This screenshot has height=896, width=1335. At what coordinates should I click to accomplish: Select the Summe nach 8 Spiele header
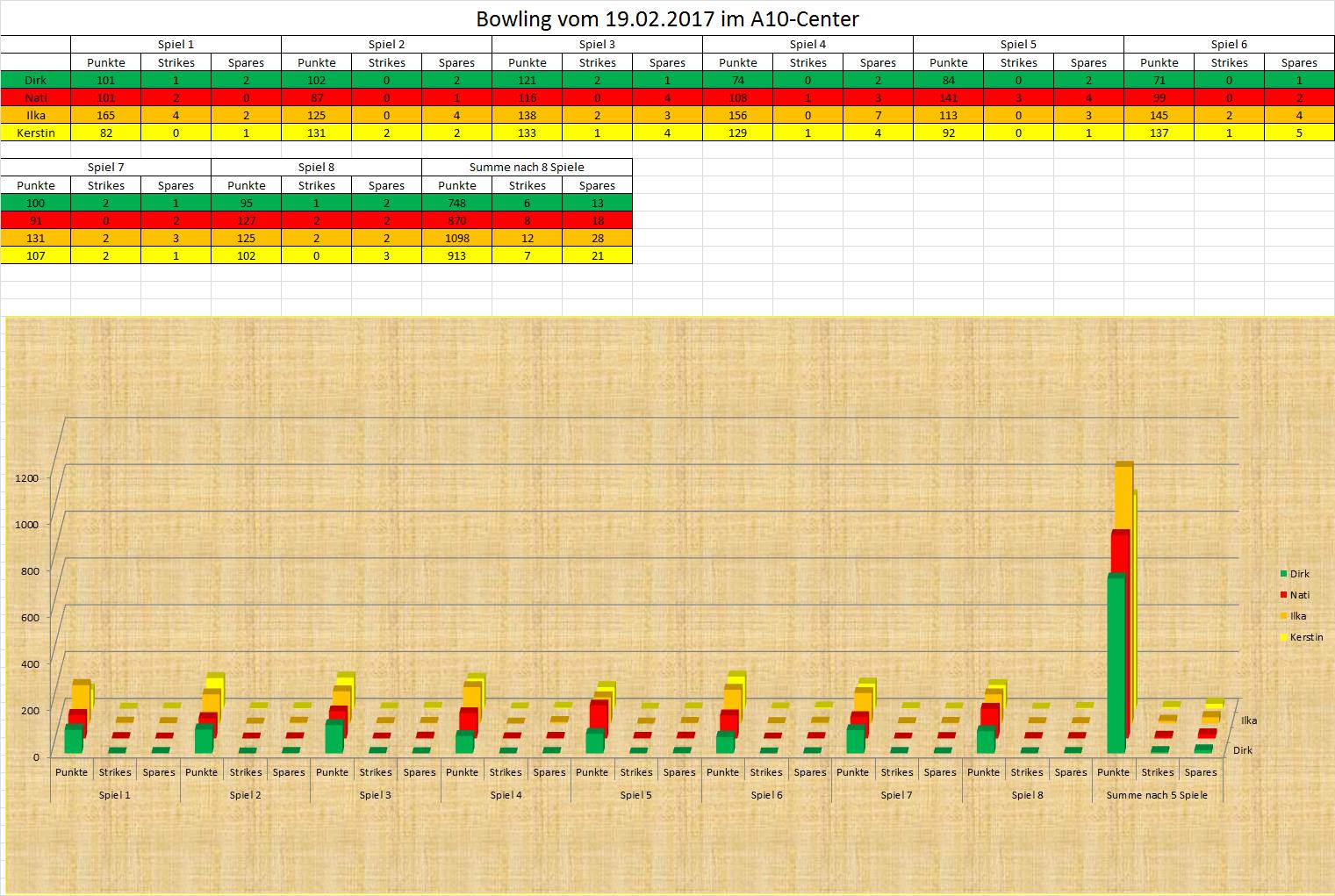click(x=527, y=167)
